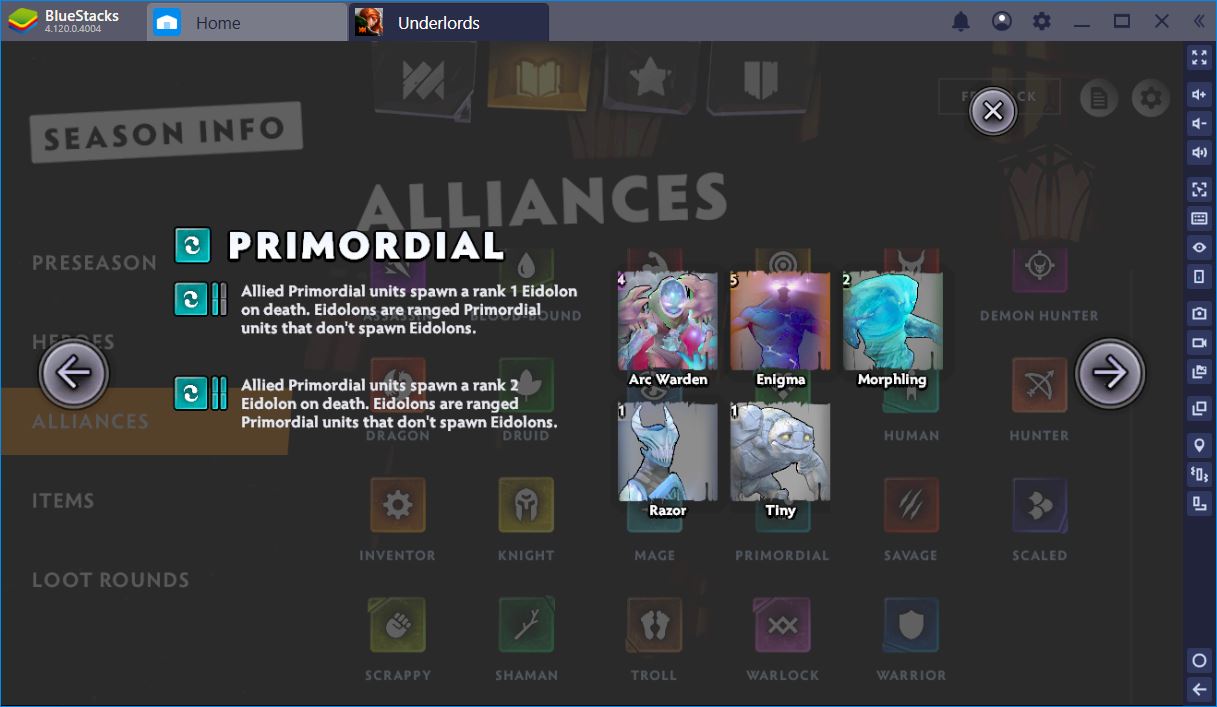Switch to the Home tab
1217x707 pixels.
click(247, 22)
